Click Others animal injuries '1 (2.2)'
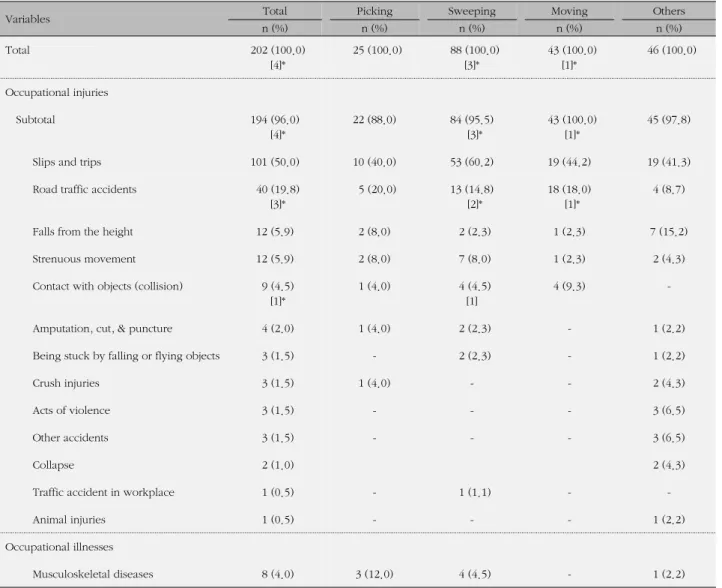722x588 pixels. pyautogui.click(x=669, y=520)
